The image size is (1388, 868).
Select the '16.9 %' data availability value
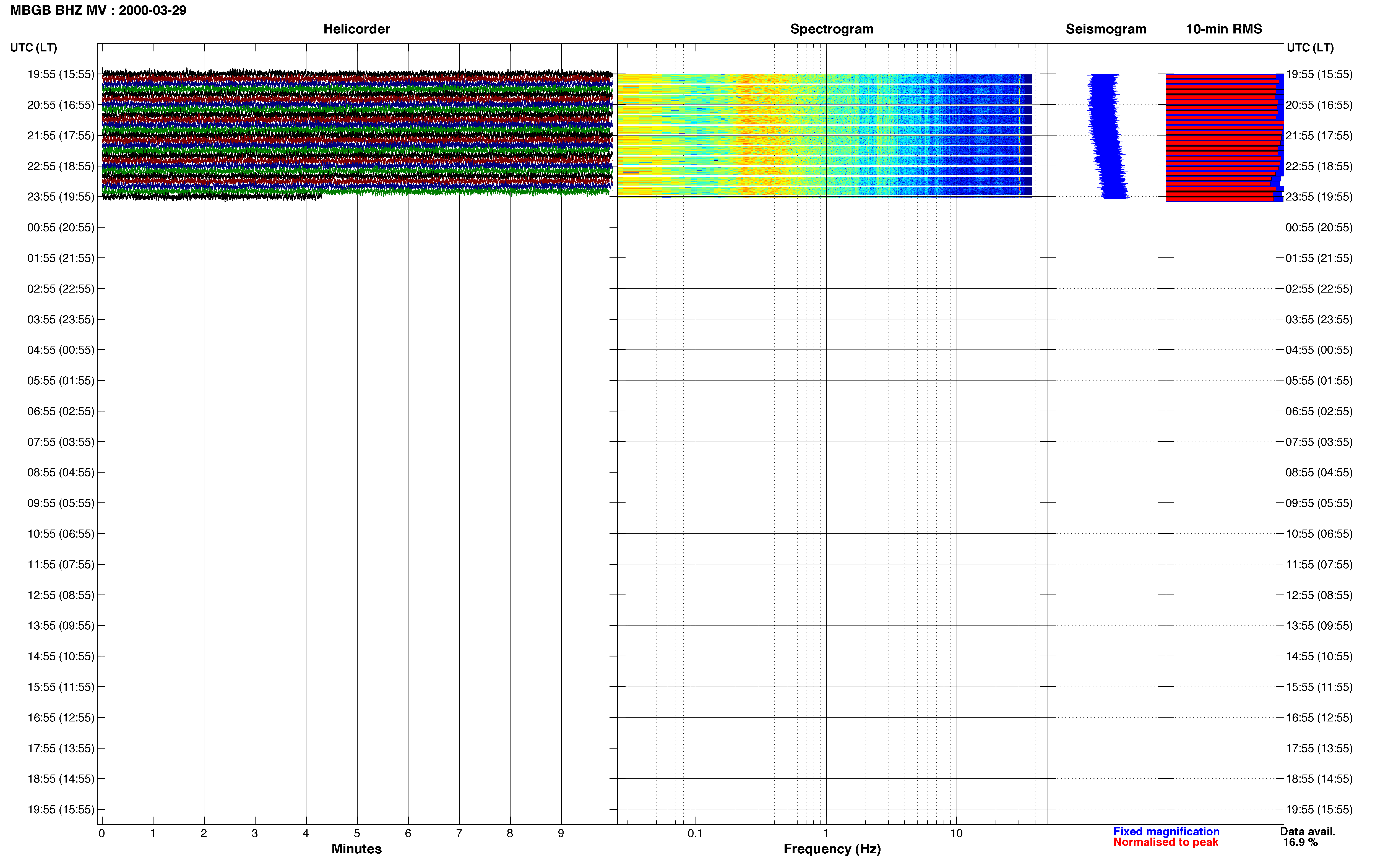point(1300,842)
